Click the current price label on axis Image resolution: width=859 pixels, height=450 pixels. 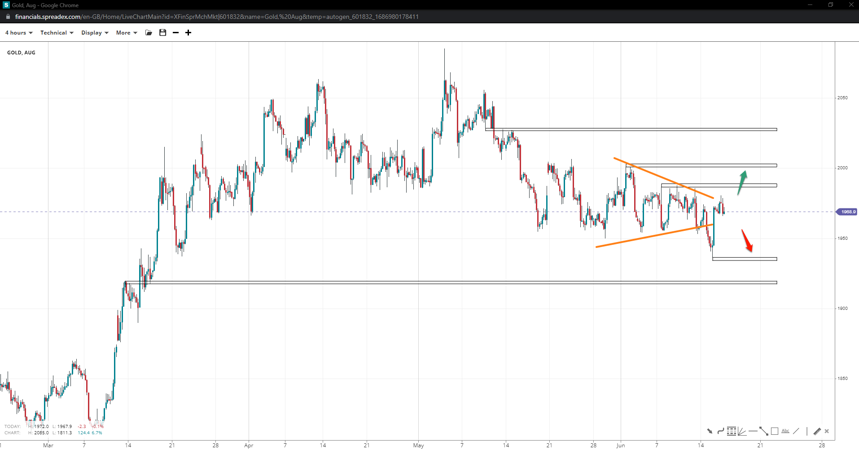(x=847, y=212)
